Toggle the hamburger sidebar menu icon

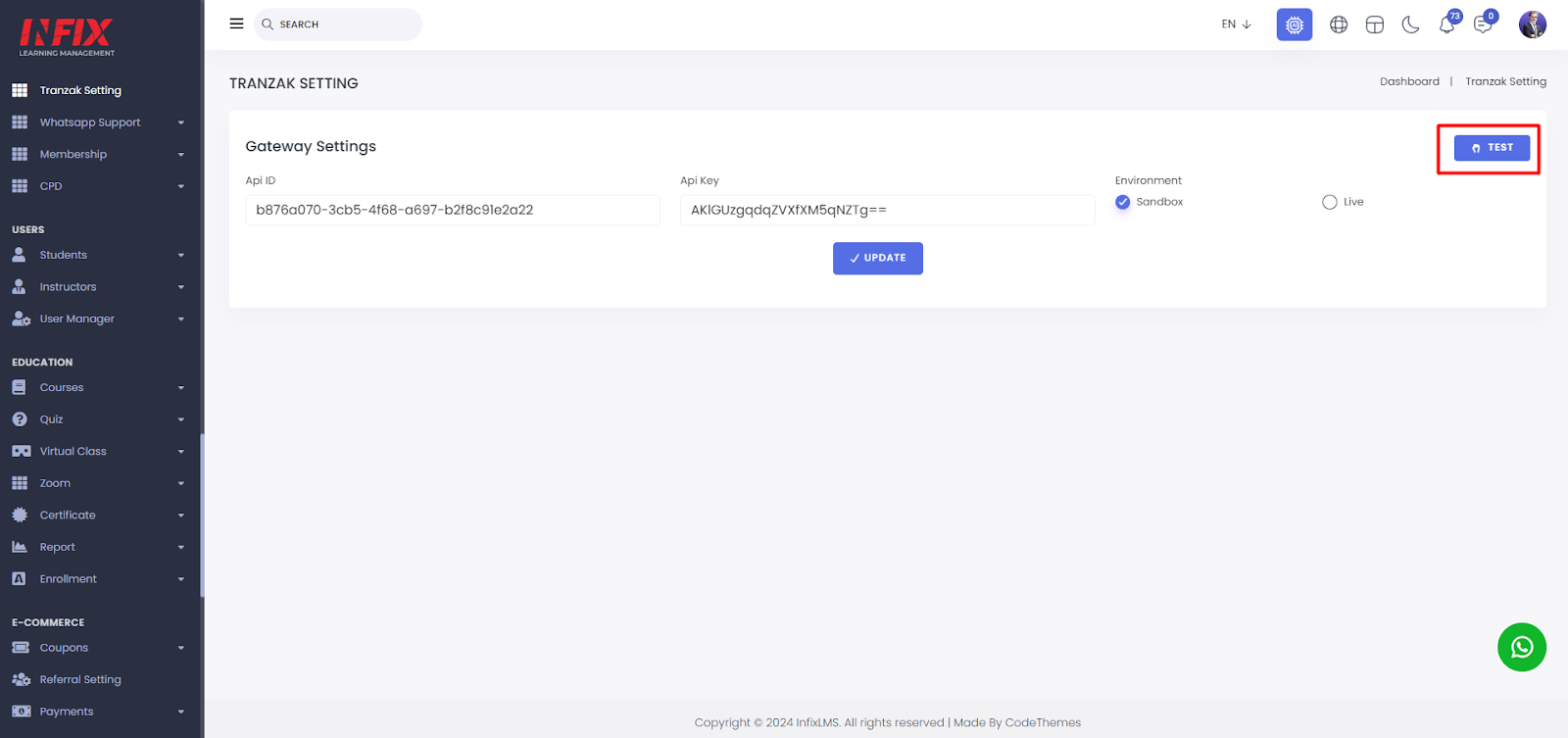tap(236, 24)
